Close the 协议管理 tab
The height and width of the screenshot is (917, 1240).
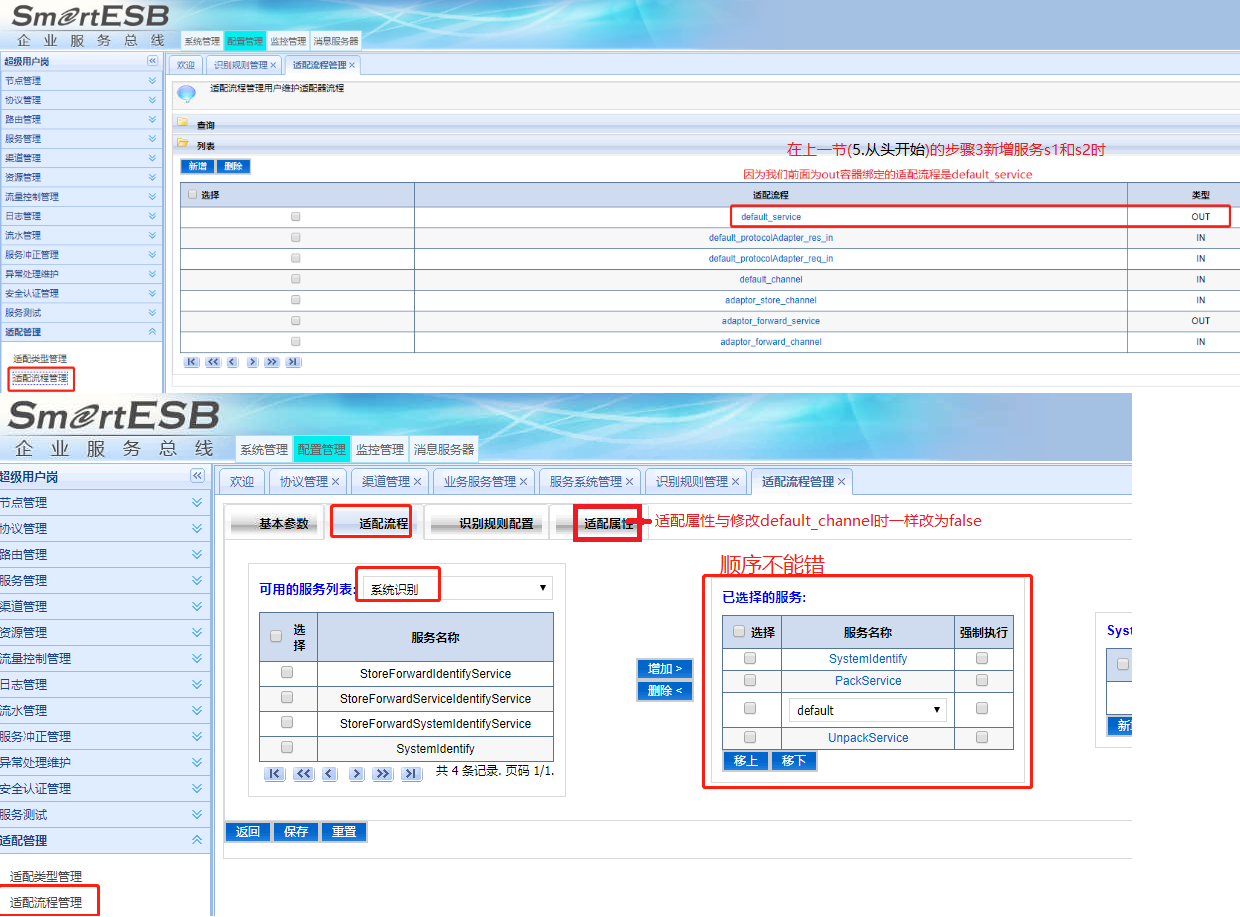(336, 482)
